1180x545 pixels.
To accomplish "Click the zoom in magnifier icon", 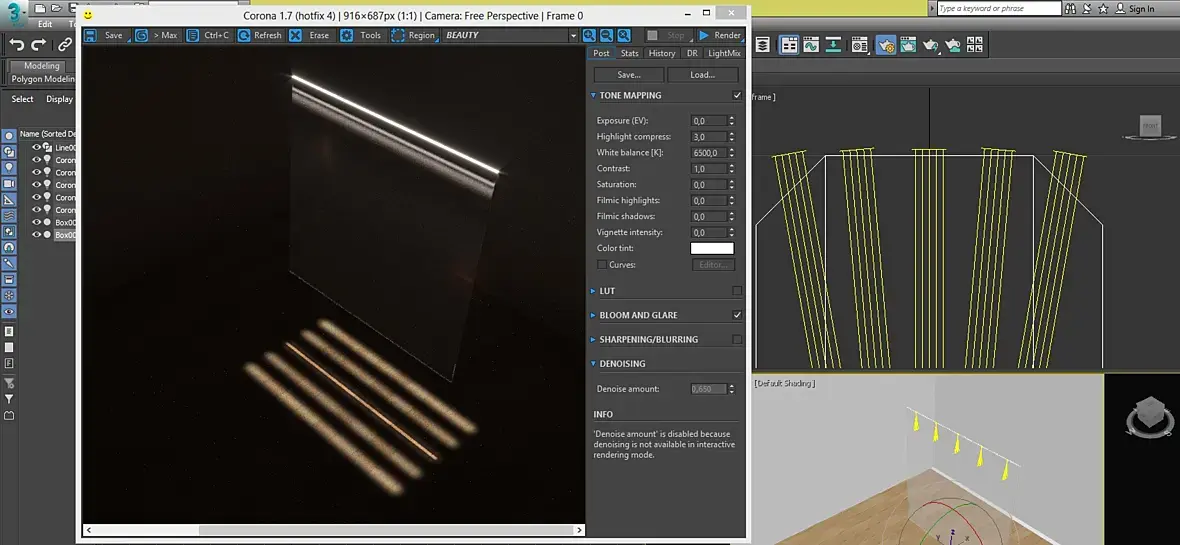I will 589,35.
